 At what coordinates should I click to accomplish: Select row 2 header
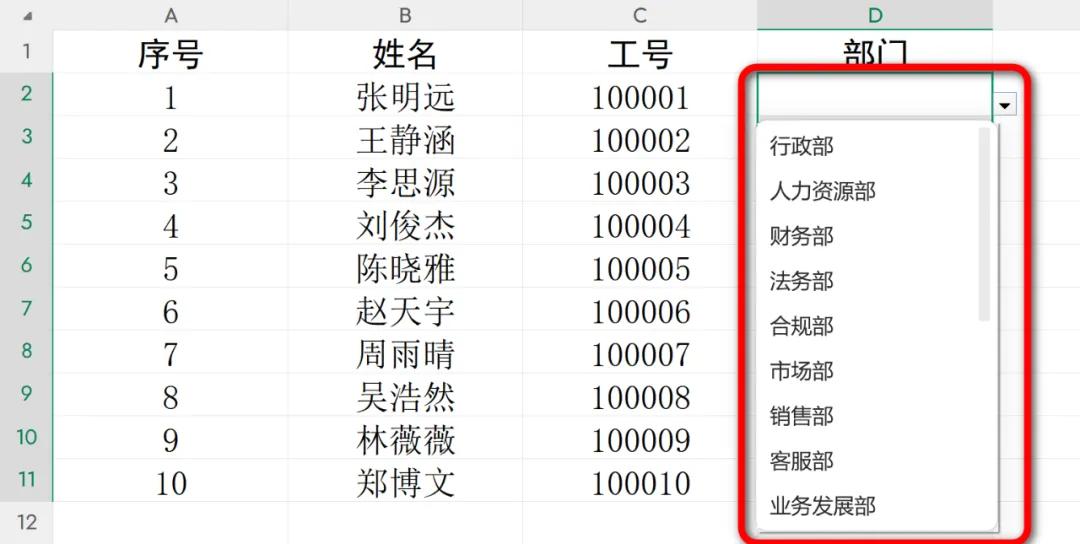(26, 94)
